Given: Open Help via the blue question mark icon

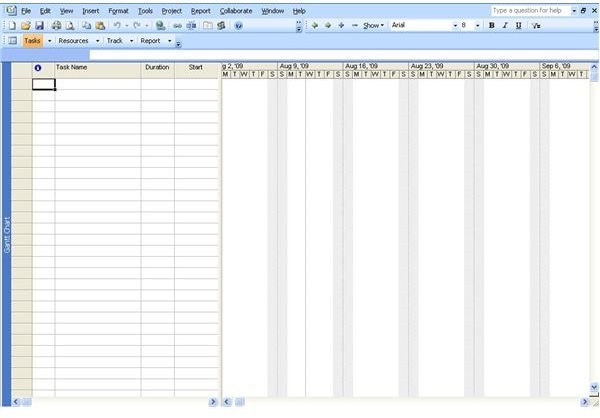Looking at the screenshot, I should (239, 26).
